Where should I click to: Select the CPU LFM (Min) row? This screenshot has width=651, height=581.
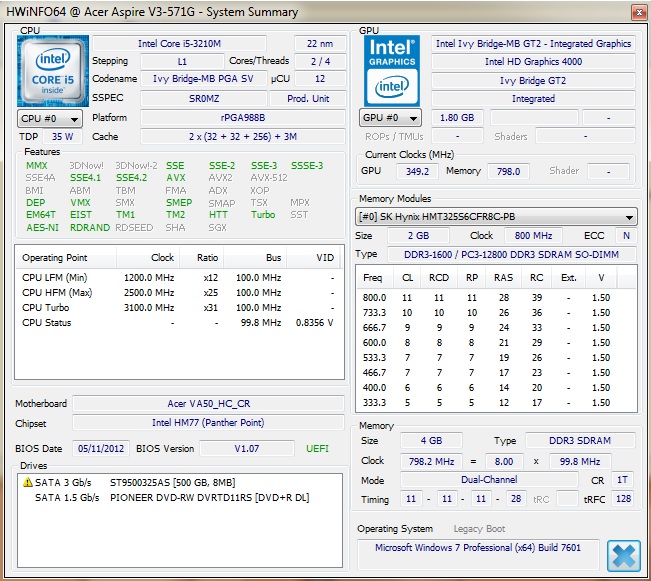(x=179, y=278)
